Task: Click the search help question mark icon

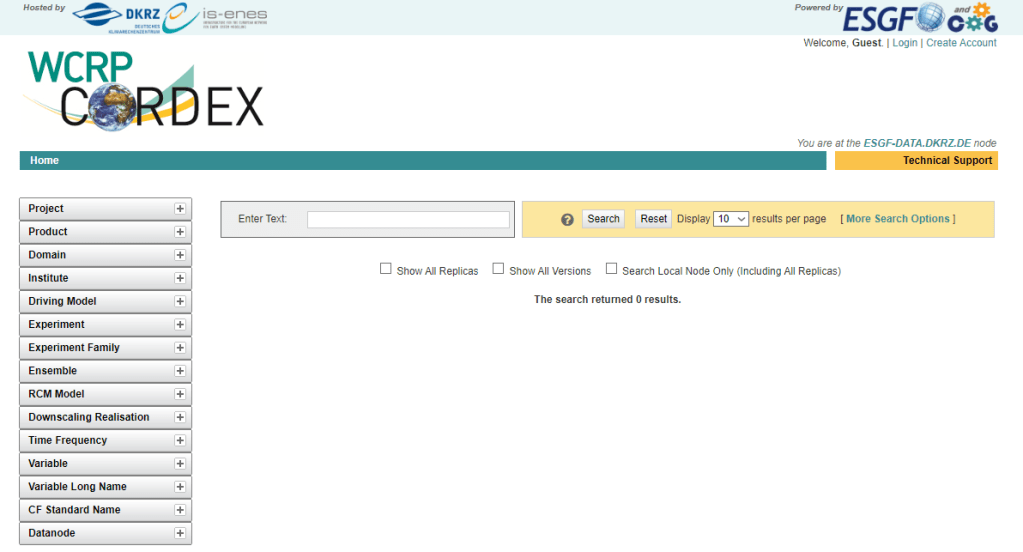Action: pos(567,219)
